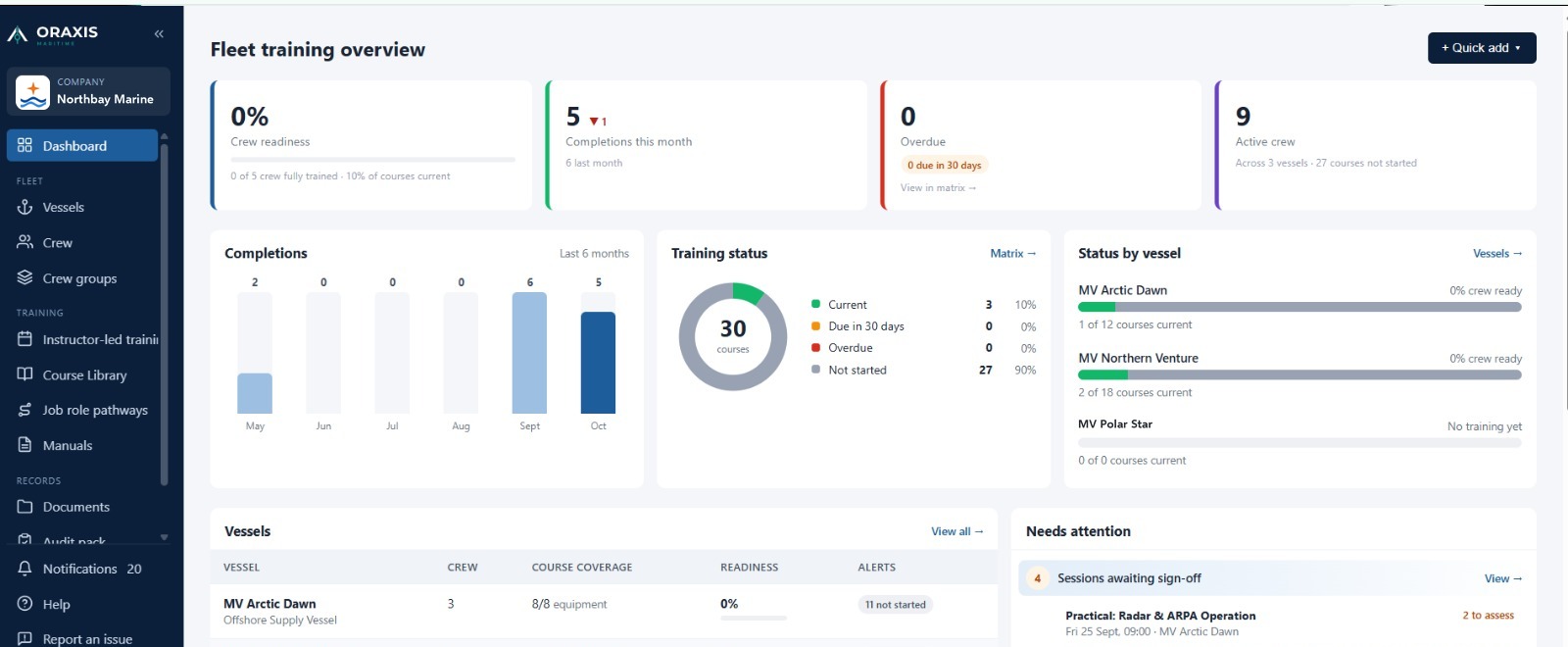Viewport: 1568px width, 647px height.
Task: Click the MV Polar Star vessel name
Action: click(x=1115, y=424)
